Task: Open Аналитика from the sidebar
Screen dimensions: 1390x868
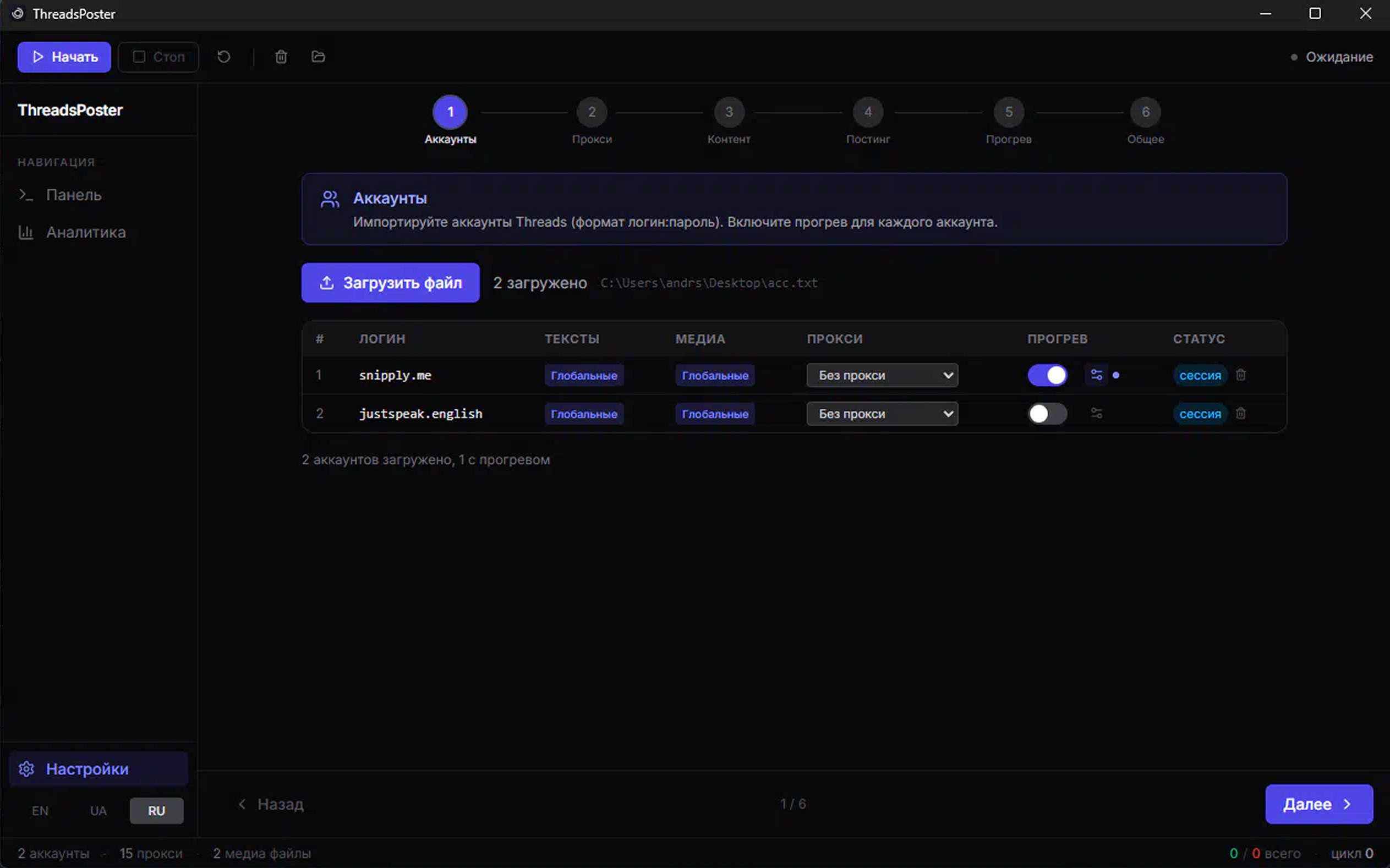Action: tap(85, 233)
